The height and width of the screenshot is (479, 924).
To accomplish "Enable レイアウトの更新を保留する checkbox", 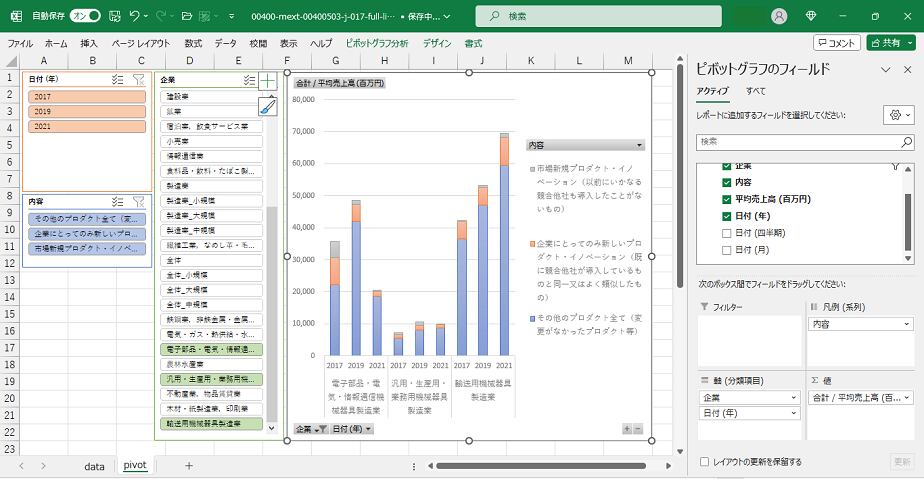I will tap(706, 462).
